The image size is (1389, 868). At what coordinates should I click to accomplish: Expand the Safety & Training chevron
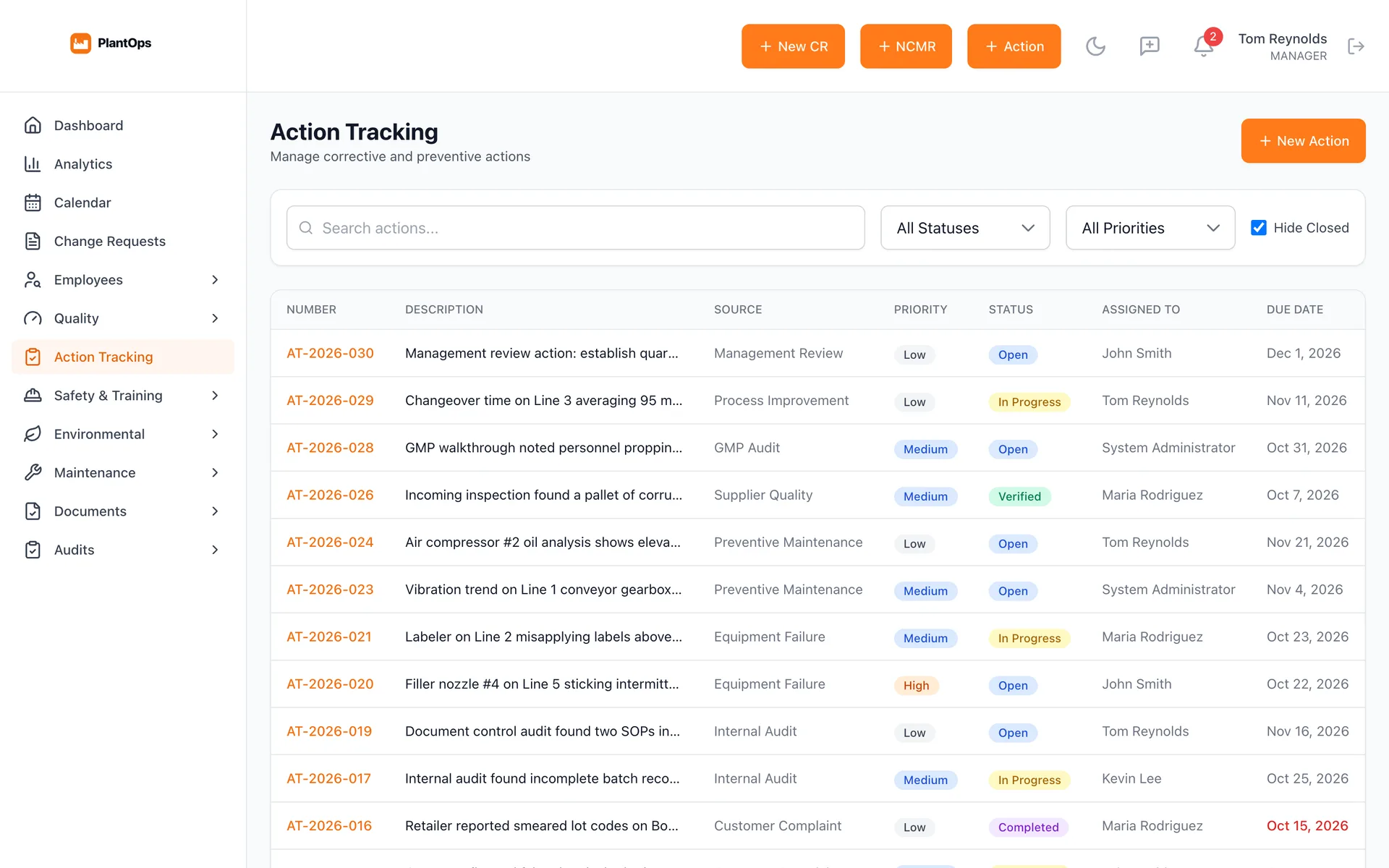click(215, 396)
